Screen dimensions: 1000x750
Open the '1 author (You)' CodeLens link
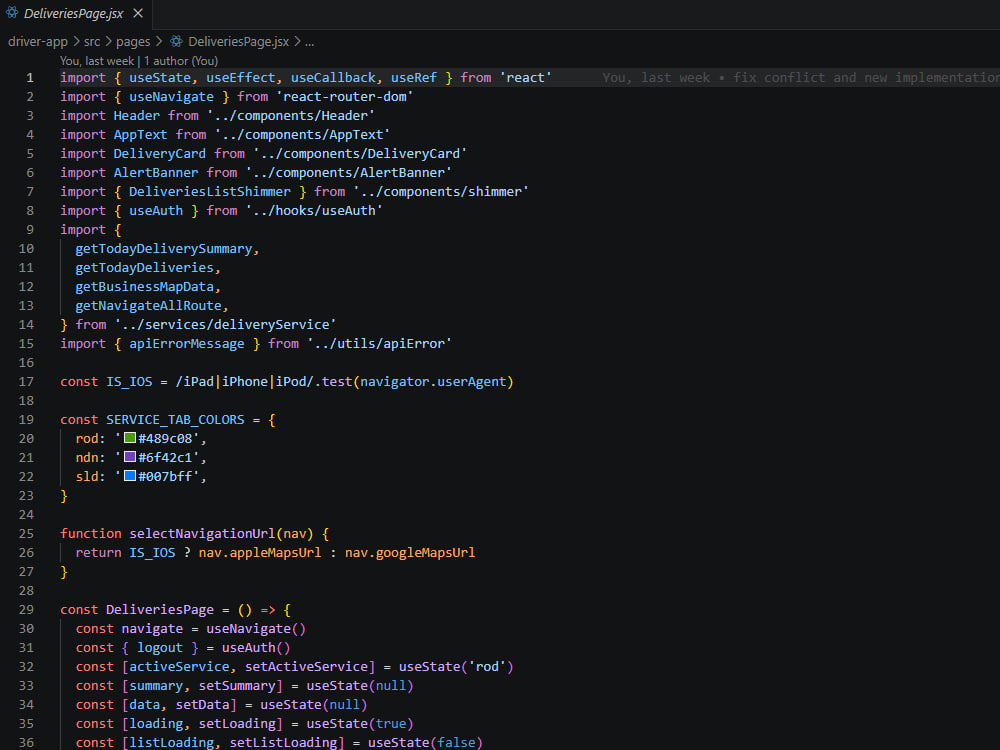click(x=181, y=61)
